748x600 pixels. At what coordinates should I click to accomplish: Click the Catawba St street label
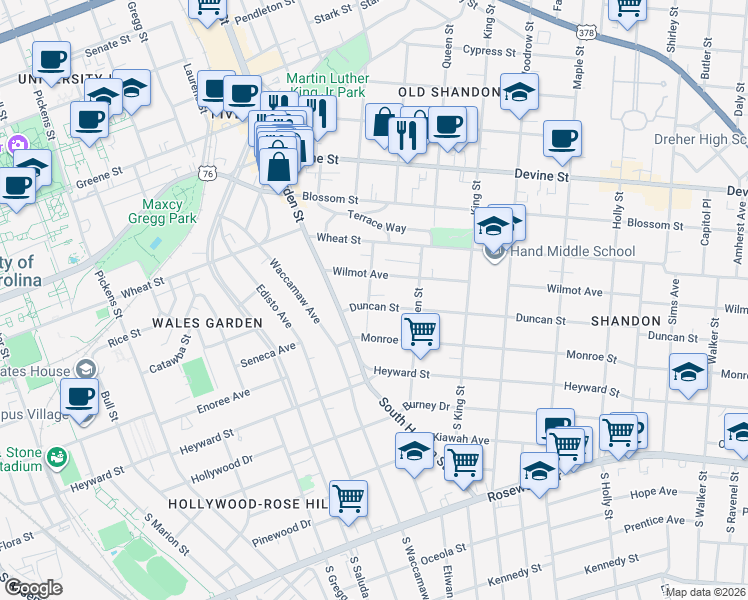tap(170, 354)
